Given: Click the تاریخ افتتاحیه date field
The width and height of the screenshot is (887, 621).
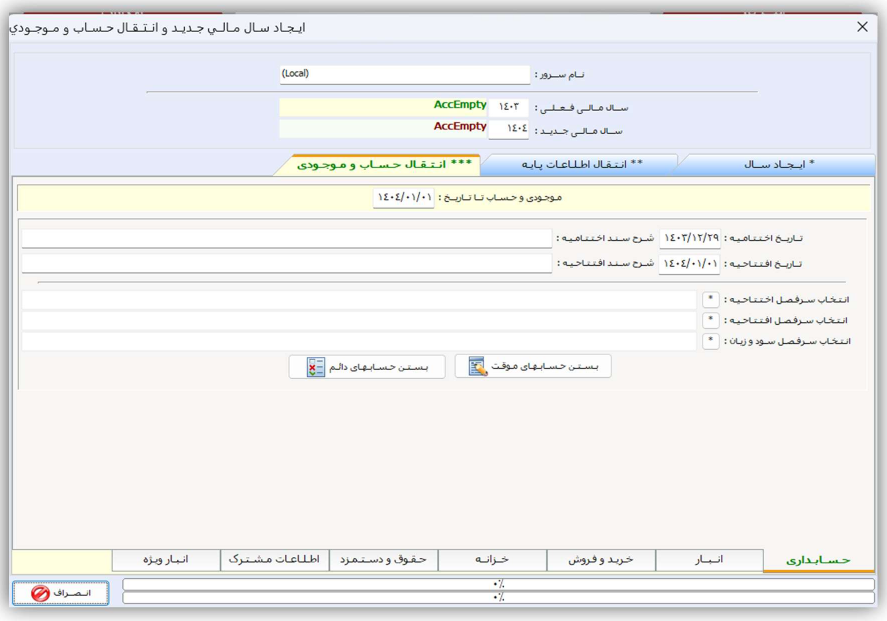Looking at the screenshot, I should point(689,264).
